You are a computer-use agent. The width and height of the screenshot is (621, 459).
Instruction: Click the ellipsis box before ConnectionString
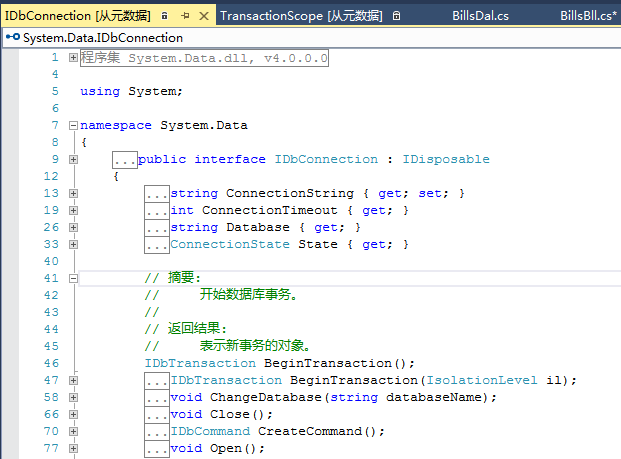157,194
